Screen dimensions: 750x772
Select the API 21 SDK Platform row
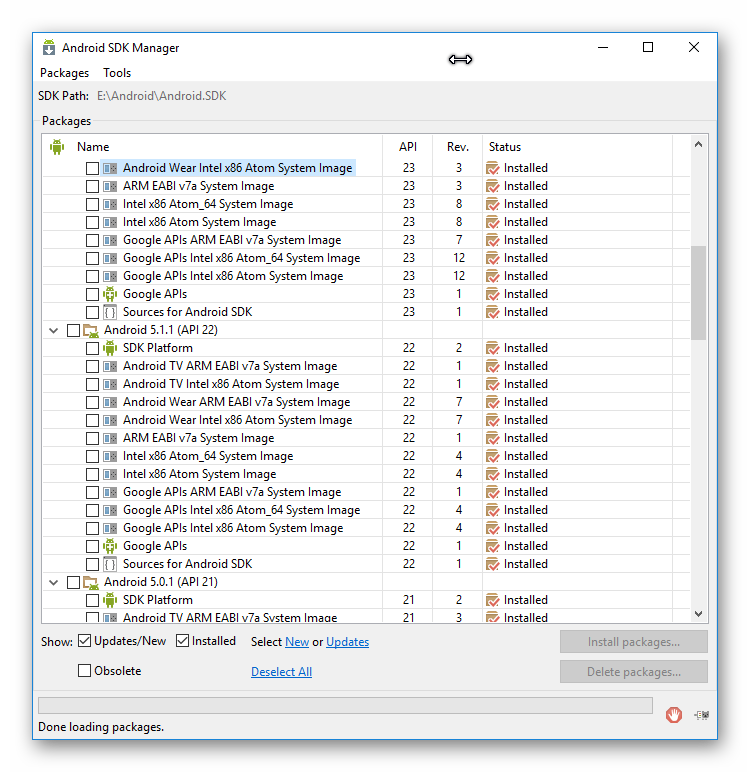(366, 600)
